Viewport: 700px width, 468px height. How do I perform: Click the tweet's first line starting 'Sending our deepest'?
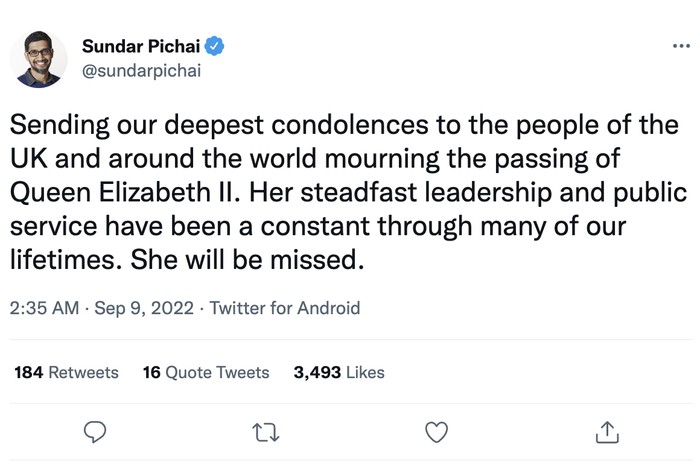point(343,129)
